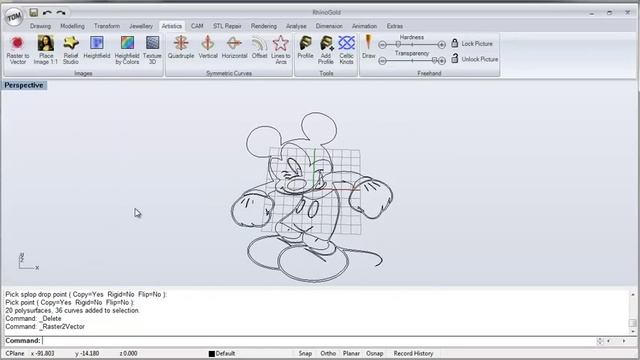The width and height of the screenshot is (640, 360).
Task: Switch to the Transform ribbon tab
Action: pyautogui.click(x=107, y=26)
